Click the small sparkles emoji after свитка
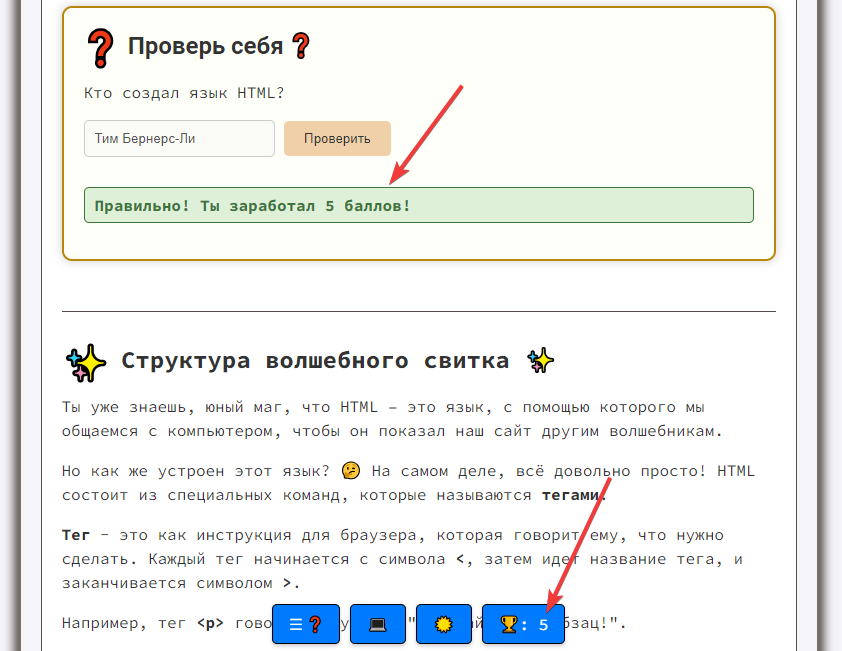 coord(540,360)
